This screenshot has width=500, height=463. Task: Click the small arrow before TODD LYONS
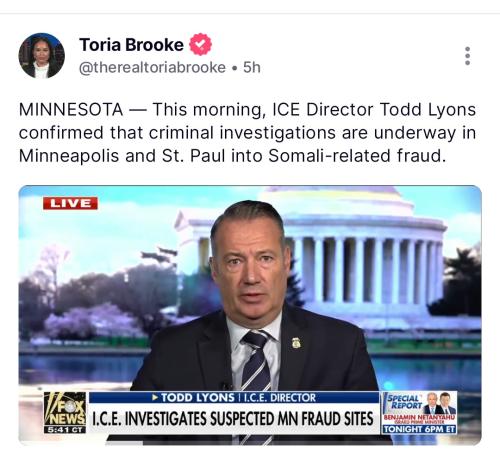click(155, 397)
